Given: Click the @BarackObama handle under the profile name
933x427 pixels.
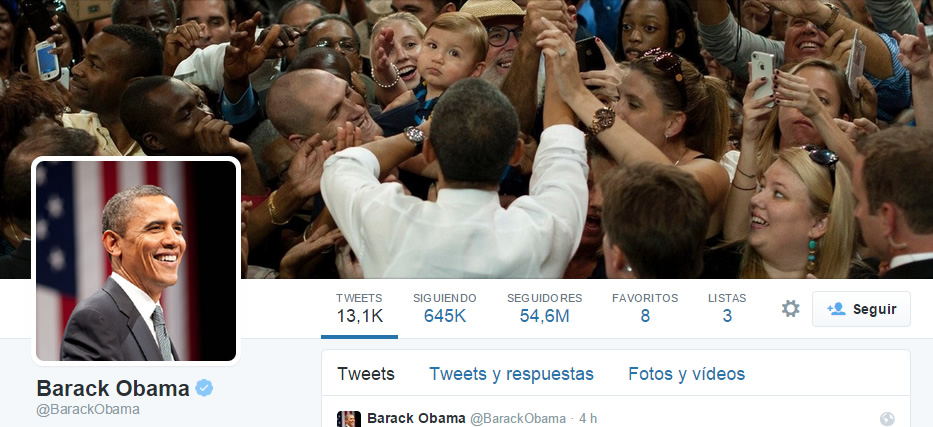Looking at the screenshot, I should 88,410.
